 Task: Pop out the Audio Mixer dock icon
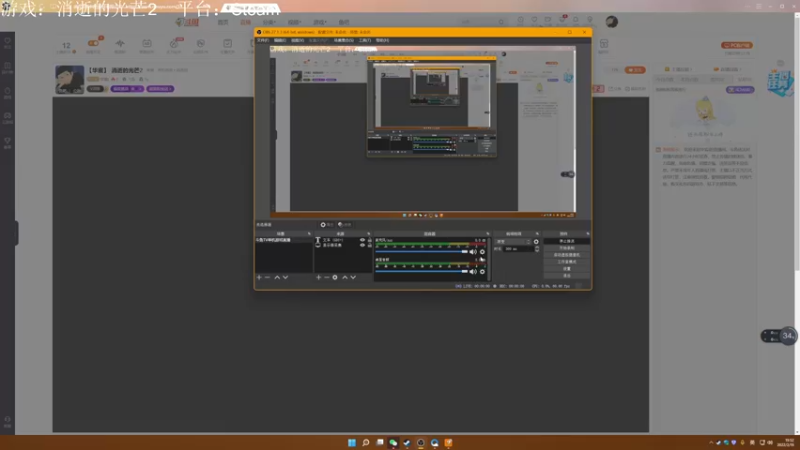point(488,234)
